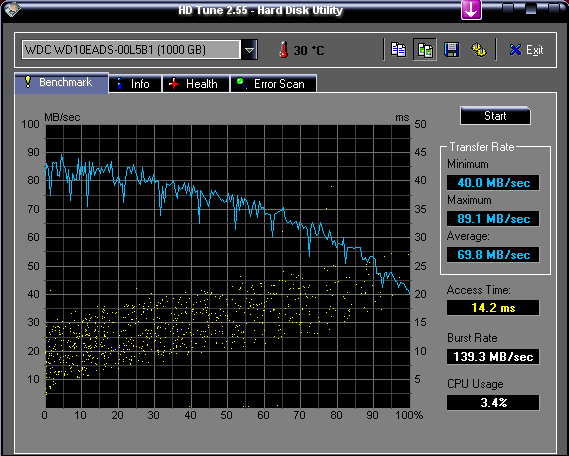569x456 pixels.
Task: Click the red thermometer temperature icon
Action: click(x=284, y=50)
